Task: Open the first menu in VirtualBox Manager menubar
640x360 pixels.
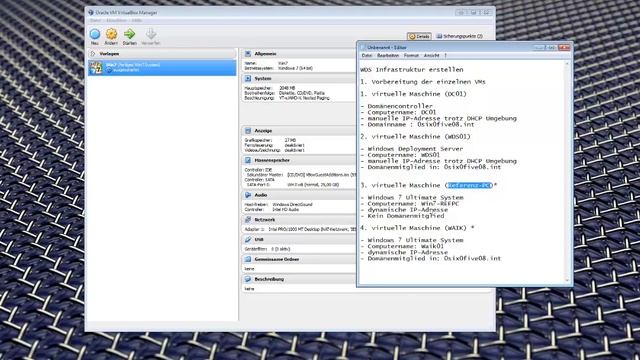Action: click(x=95, y=20)
